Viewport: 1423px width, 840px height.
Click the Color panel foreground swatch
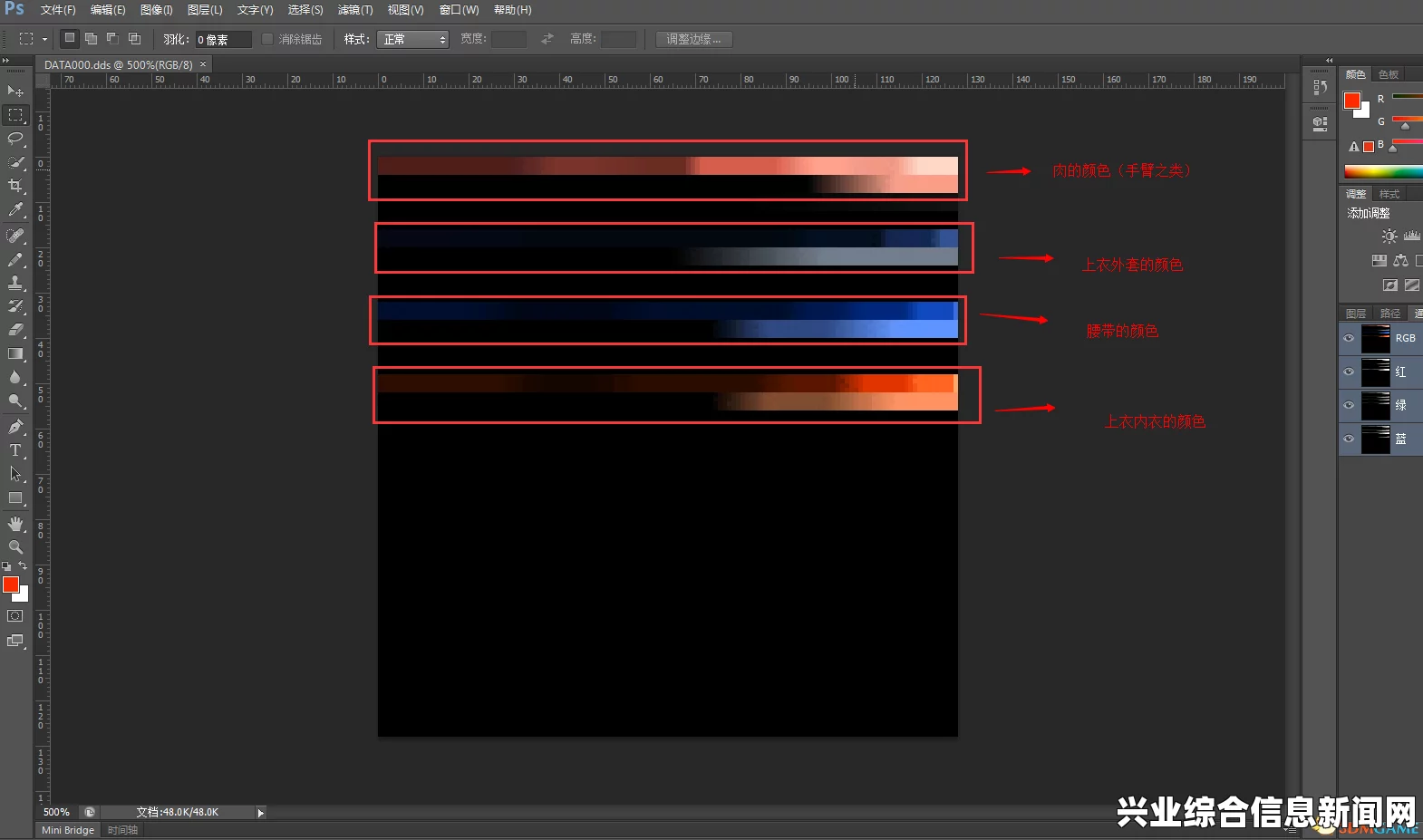click(1352, 101)
